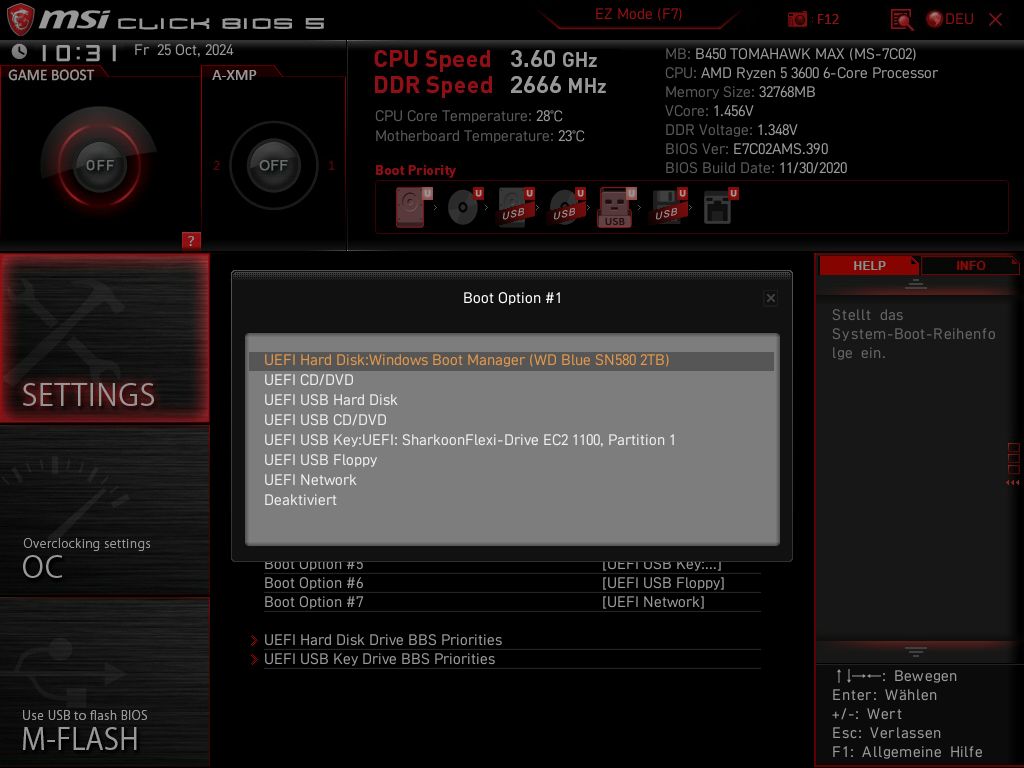This screenshot has height=768, width=1024.
Task: Toggle the A-XMP profile knob
Action: pos(273,166)
